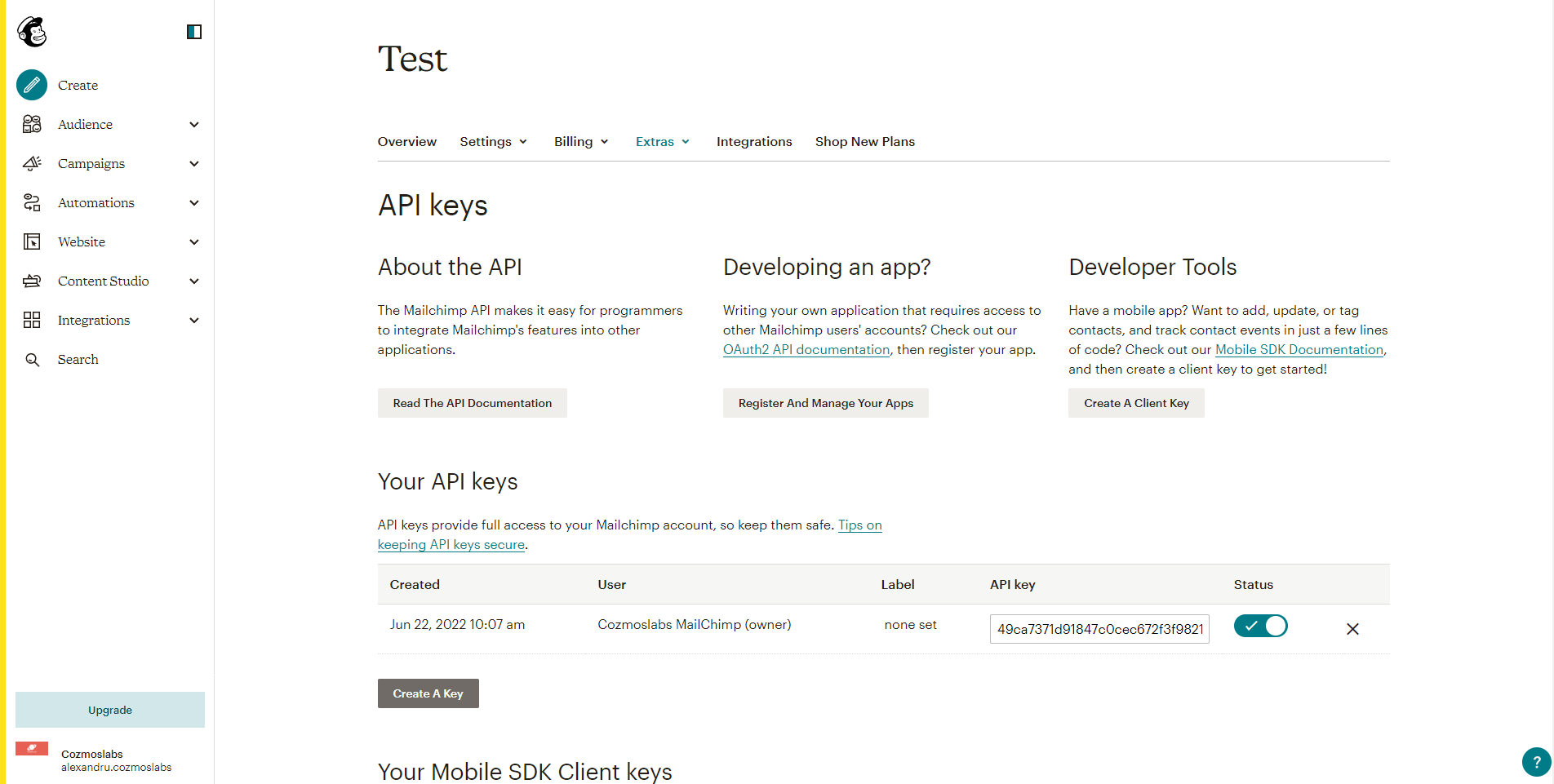The width and height of the screenshot is (1554, 784).
Task: Open the help question mark bubble
Action: [1536, 763]
